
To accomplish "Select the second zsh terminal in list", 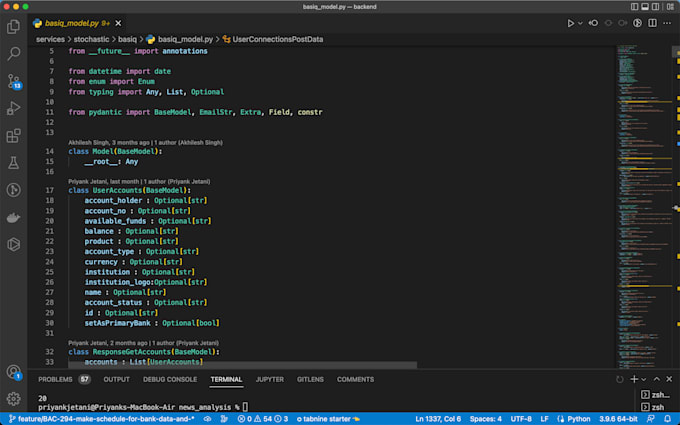I will click(653, 407).
